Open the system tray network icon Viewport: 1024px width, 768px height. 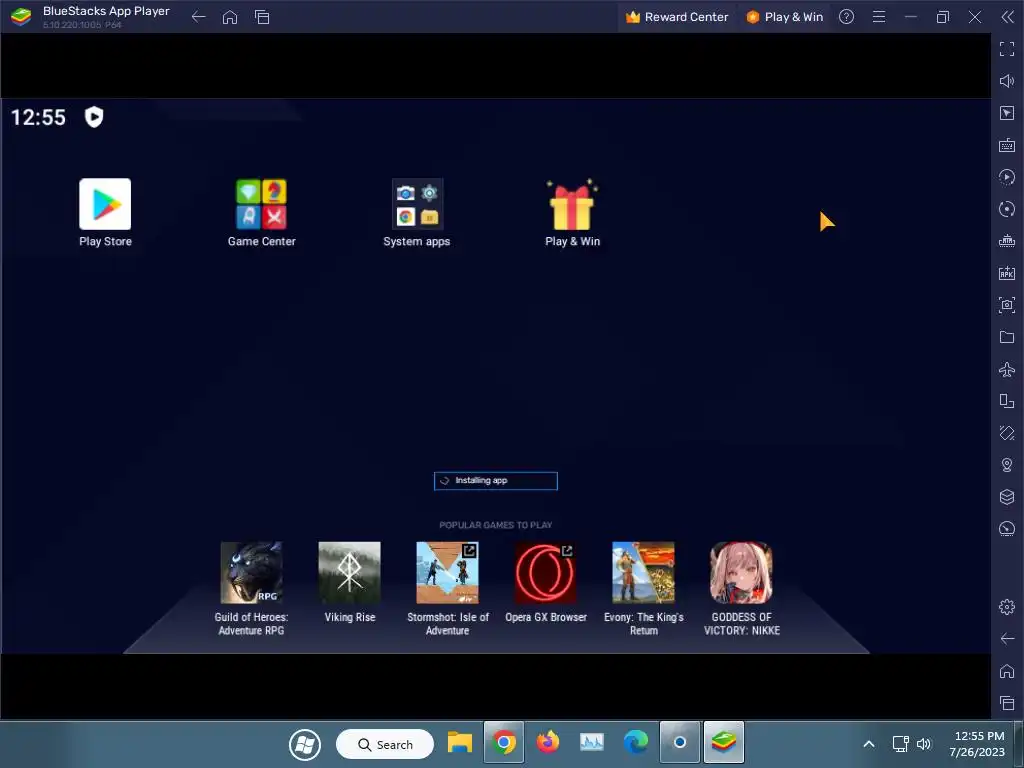pos(901,744)
